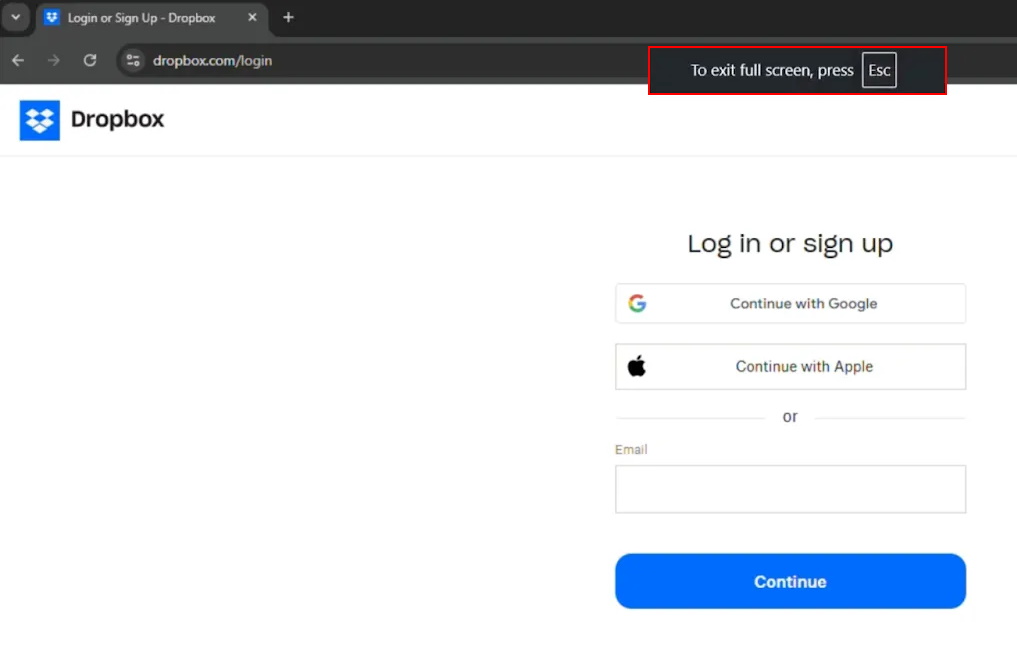Click Continue with Google
Screen dimensions: 1017x656
click(790, 303)
